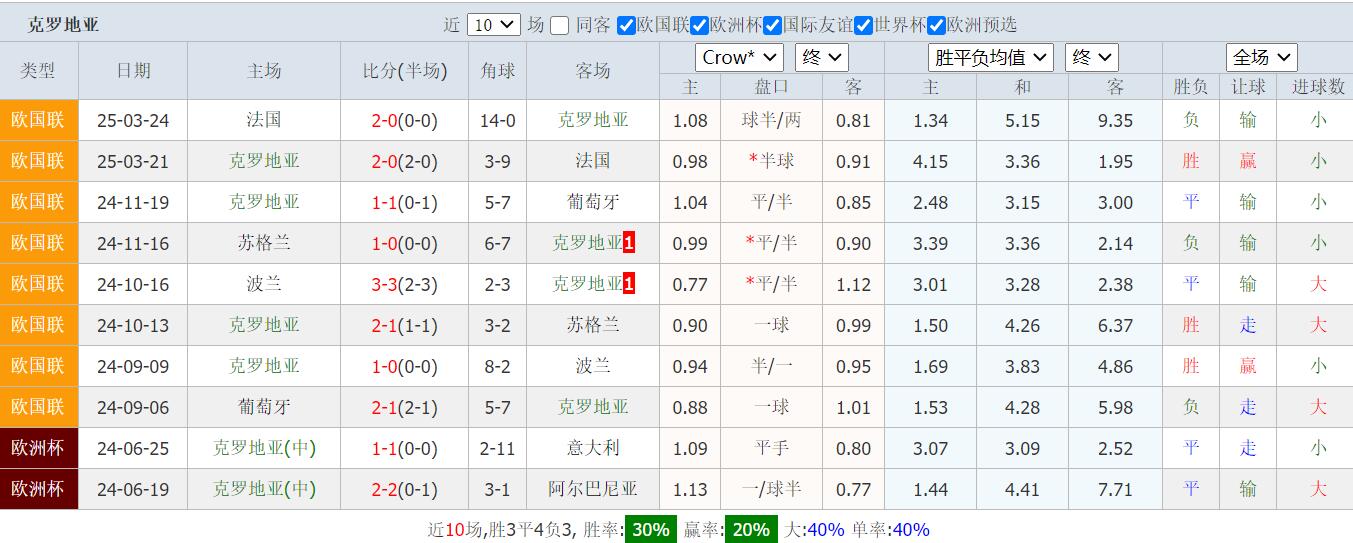Image resolution: width=1353 pixels, height=543 pixels.
Task: Expand the Crow* odds company dropdown
Action: [x=739, y=58]
